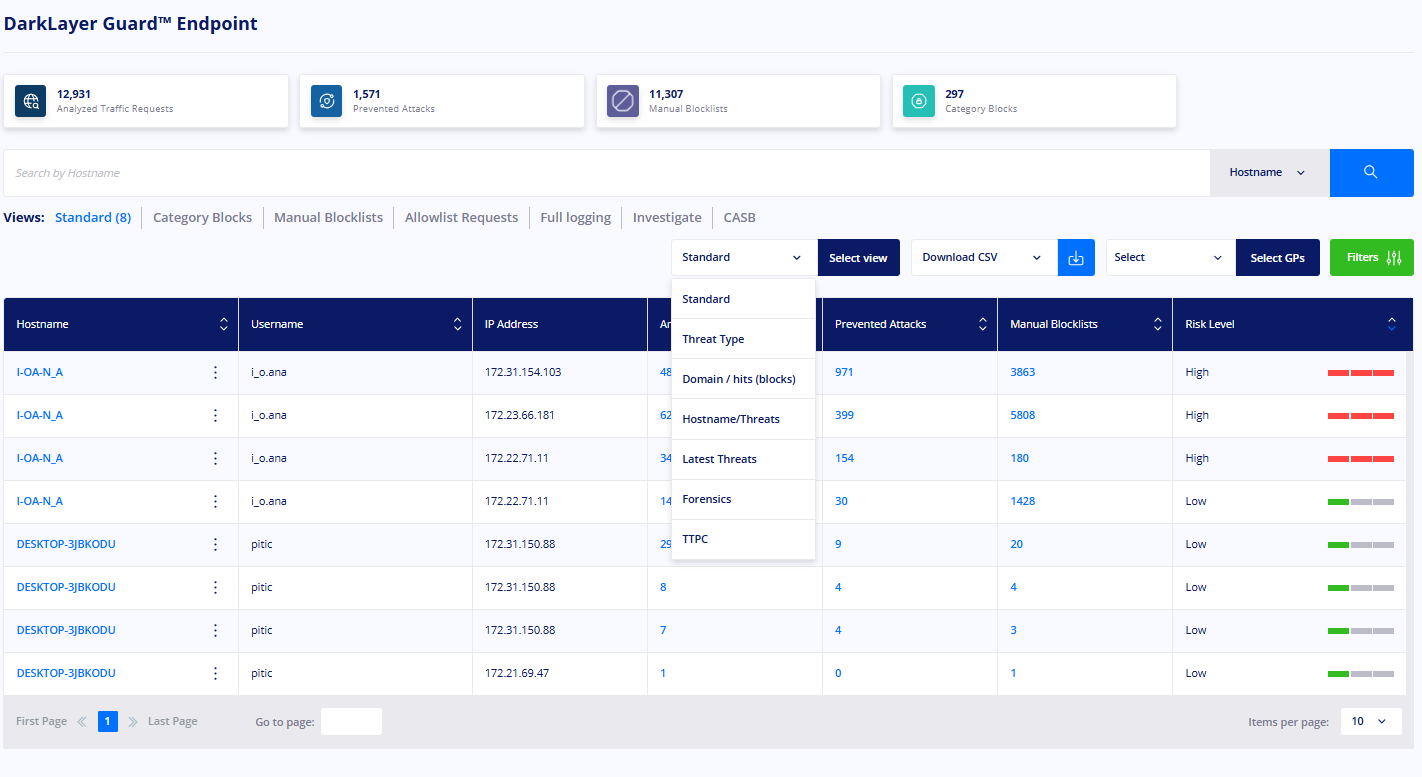Open 154 prevented attacks link
Image resolution: width=1422 pixels, height=777 pixels.
[844, 458]
